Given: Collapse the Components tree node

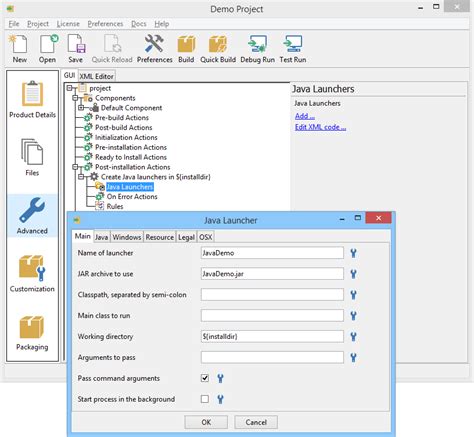Looking at the screenshot, I should (75, 98).
